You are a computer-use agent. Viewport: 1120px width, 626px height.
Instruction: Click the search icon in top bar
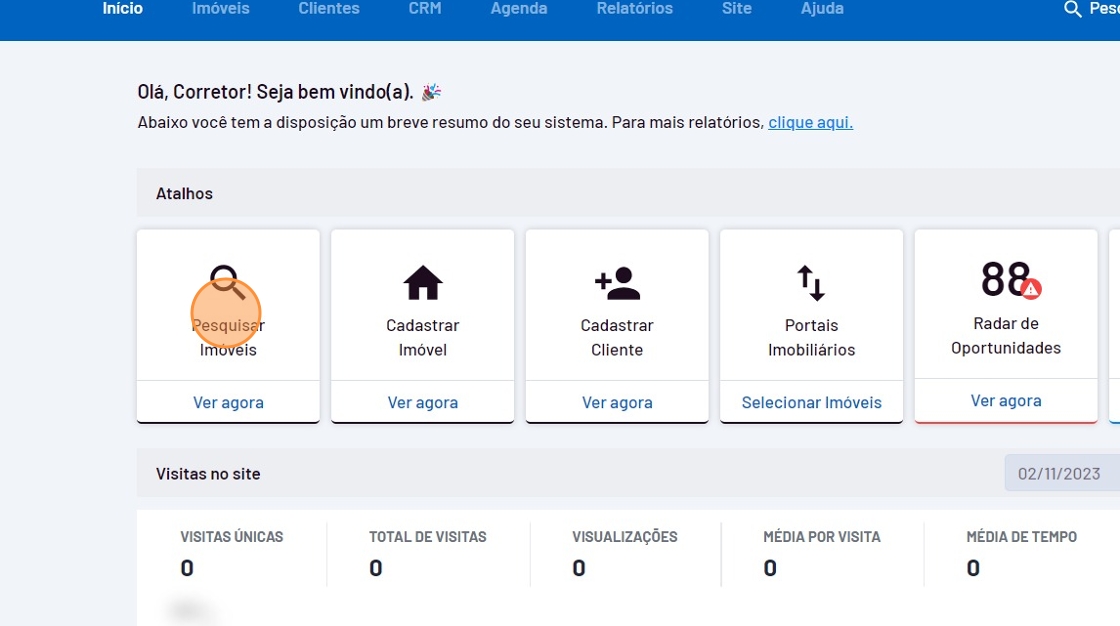(x=1072, y=9)
